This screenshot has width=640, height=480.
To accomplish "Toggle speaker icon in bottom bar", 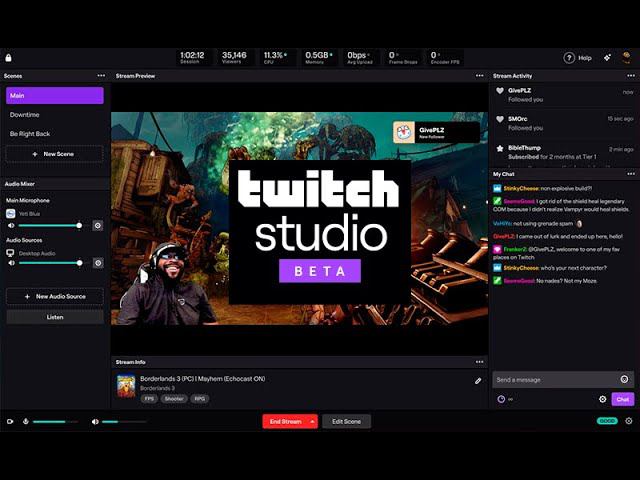I will click(x=95, y=422).
